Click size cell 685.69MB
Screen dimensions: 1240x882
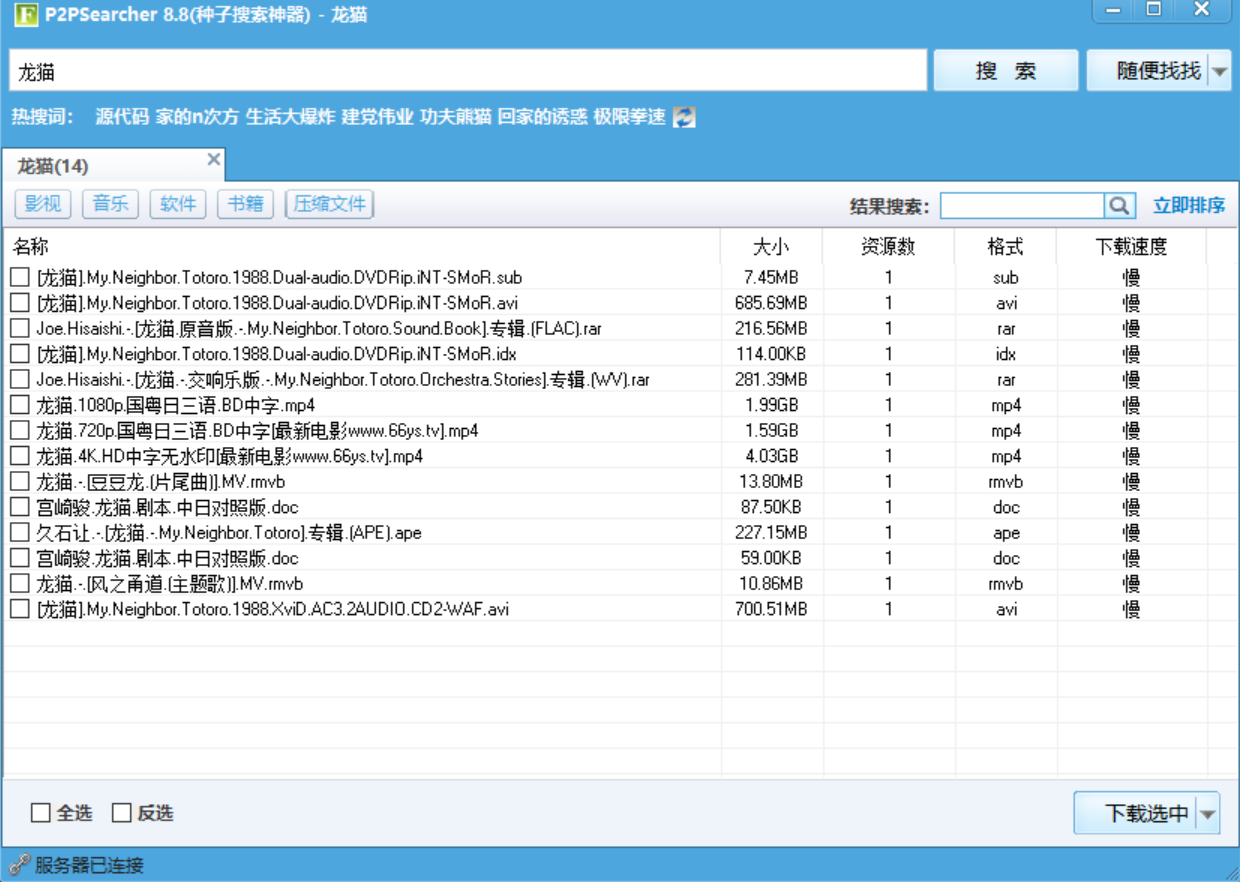point(771,303)
